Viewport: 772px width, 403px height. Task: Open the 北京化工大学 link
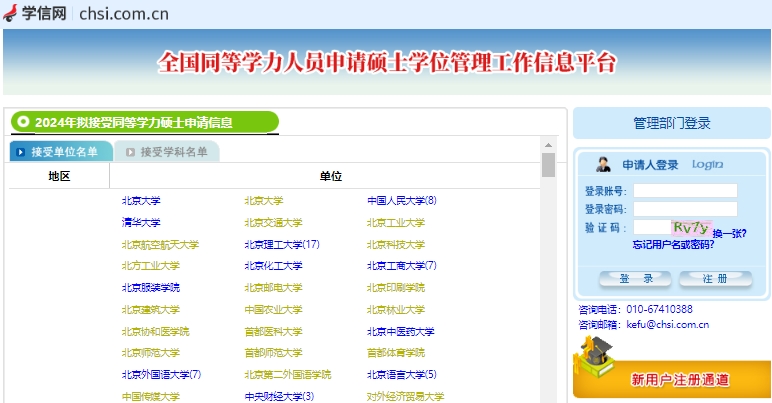click(273, 266)
